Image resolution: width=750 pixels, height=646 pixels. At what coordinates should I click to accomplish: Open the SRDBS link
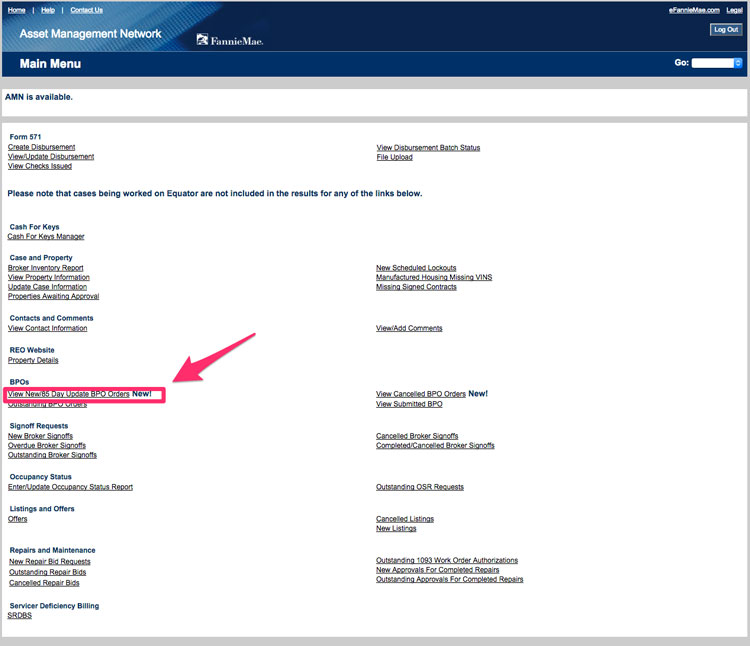20,616
